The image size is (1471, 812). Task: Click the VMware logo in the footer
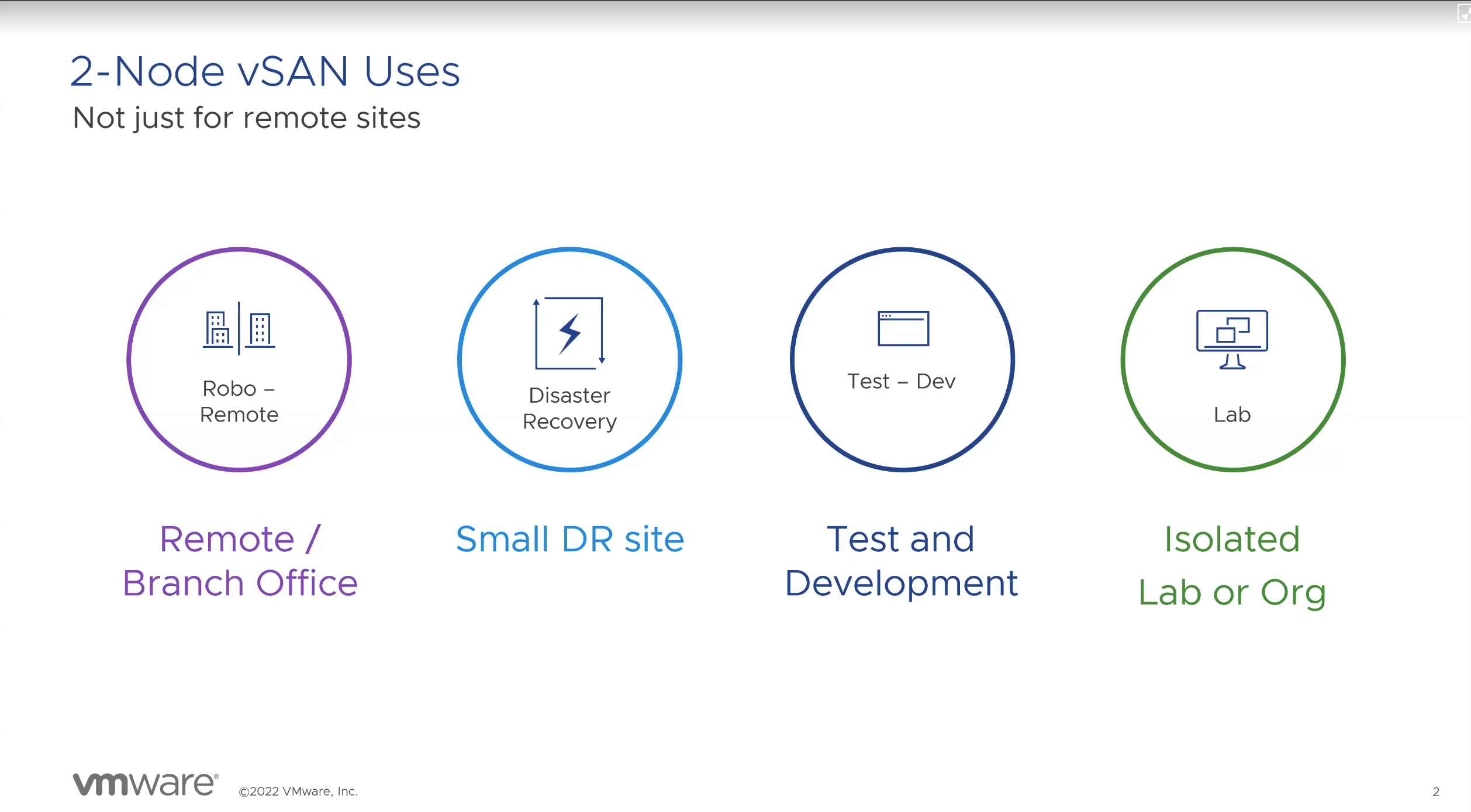click(x=146, y=784)
